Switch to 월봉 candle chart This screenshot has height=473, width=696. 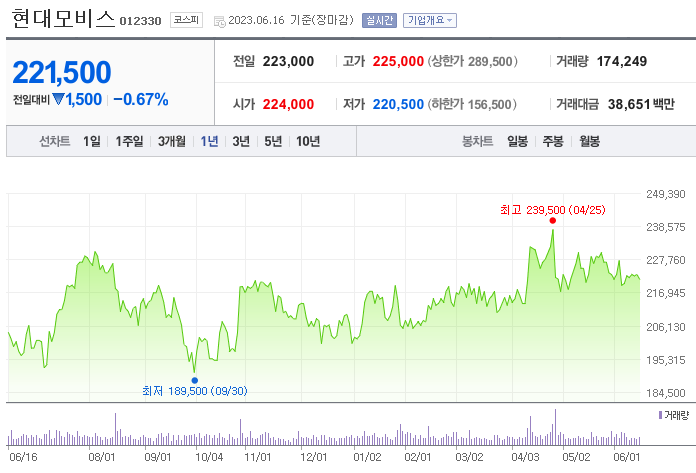click(x=589, y=141)
